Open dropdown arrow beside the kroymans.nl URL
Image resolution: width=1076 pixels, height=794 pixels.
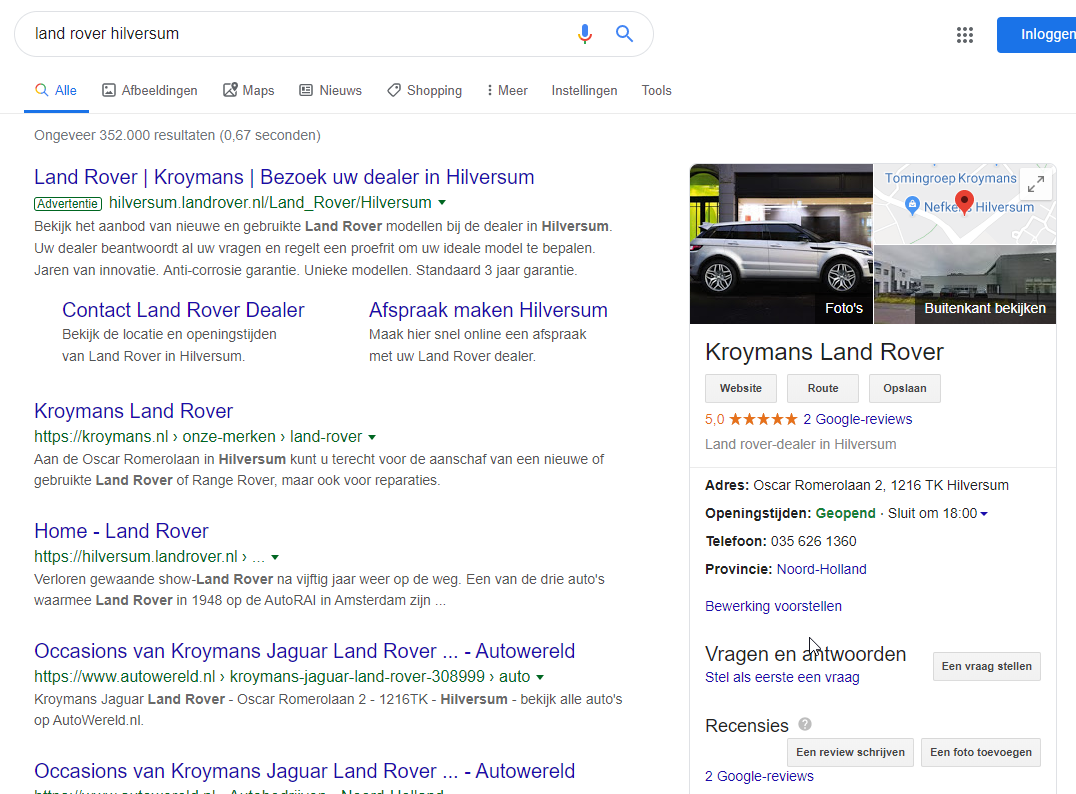[372, 437]
